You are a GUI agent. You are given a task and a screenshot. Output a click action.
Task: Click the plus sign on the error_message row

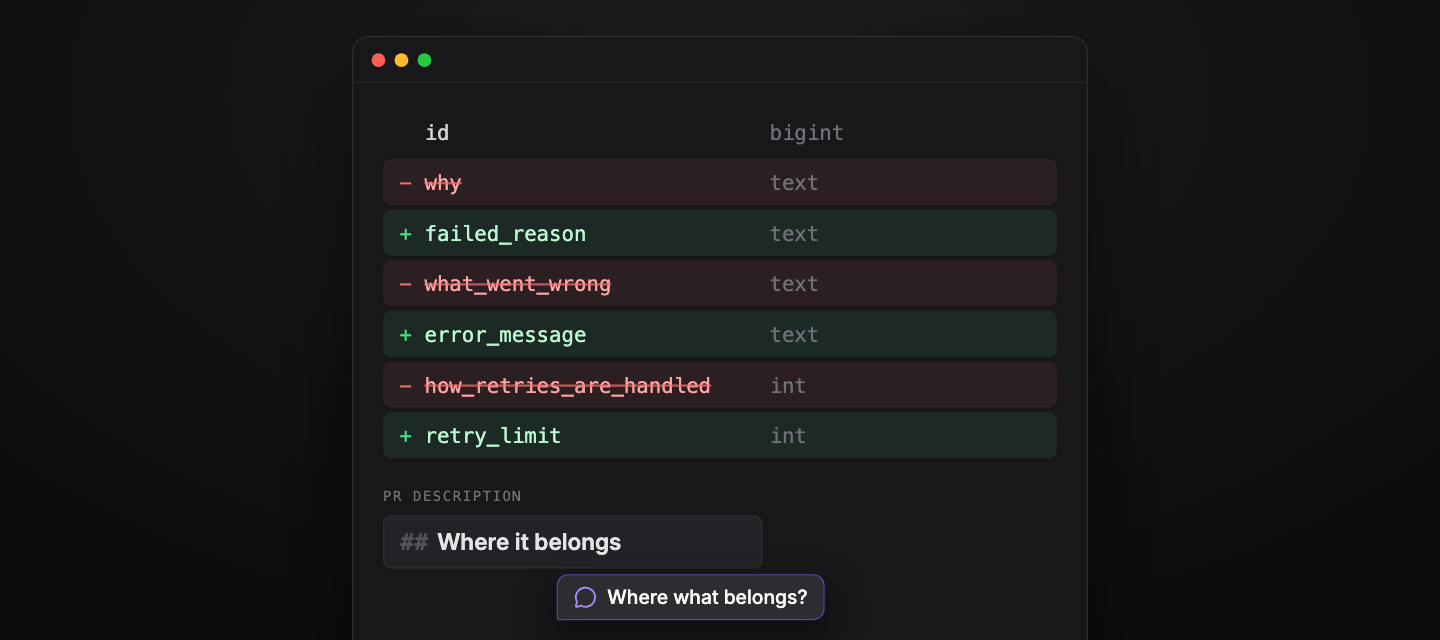coord(405,335)
